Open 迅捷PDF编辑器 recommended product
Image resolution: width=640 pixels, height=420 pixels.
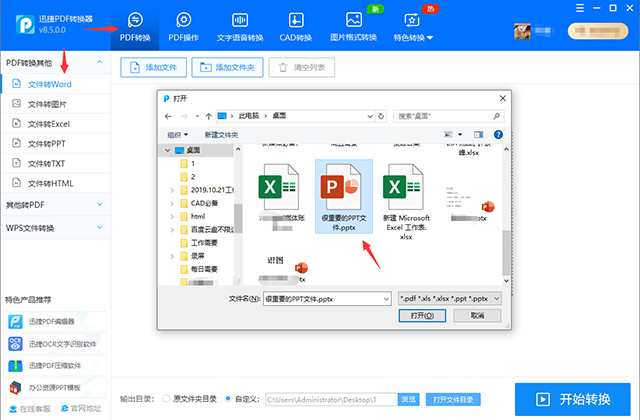coord(56,322)
